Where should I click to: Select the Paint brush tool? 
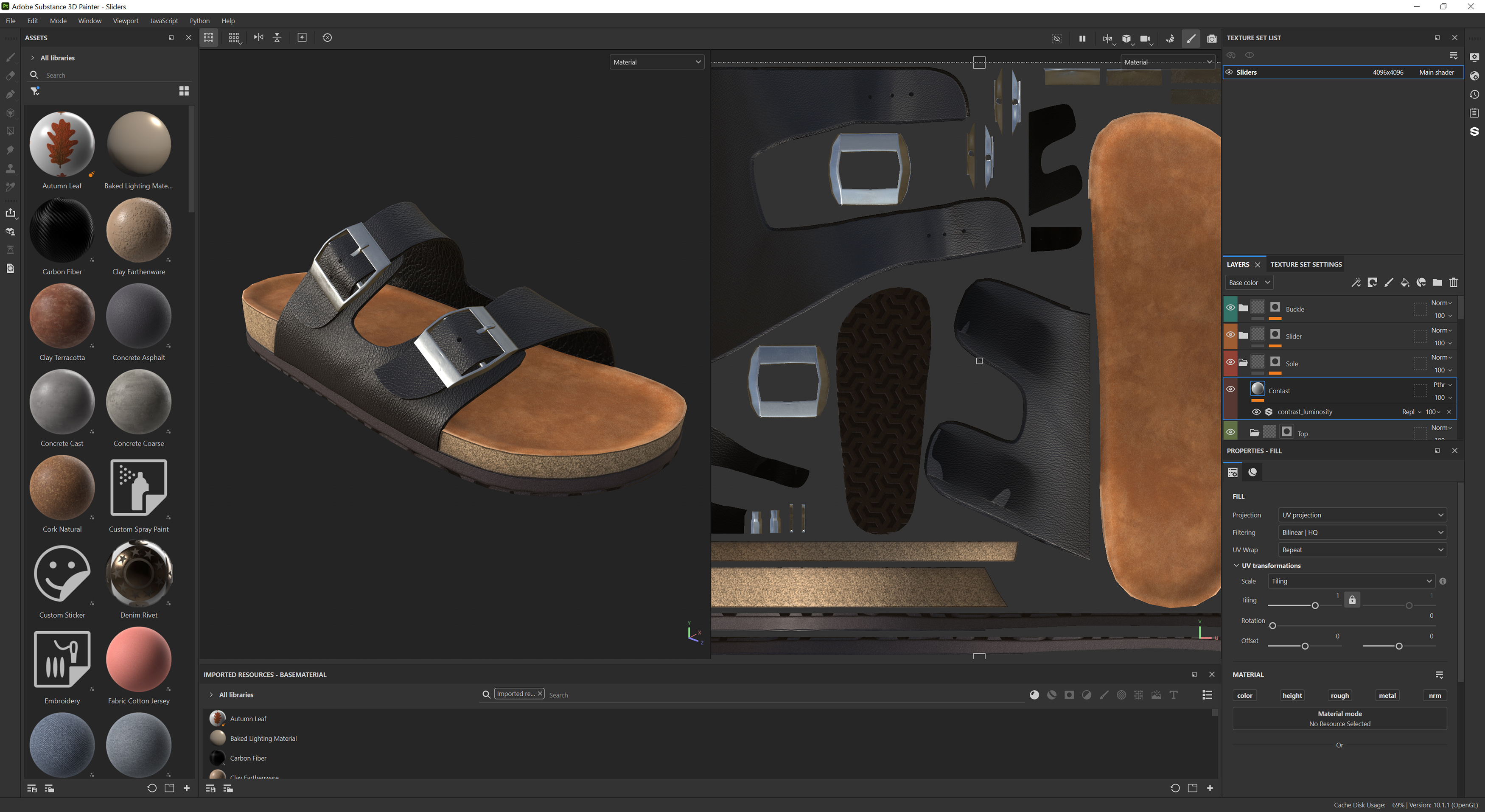click(10, 58)
